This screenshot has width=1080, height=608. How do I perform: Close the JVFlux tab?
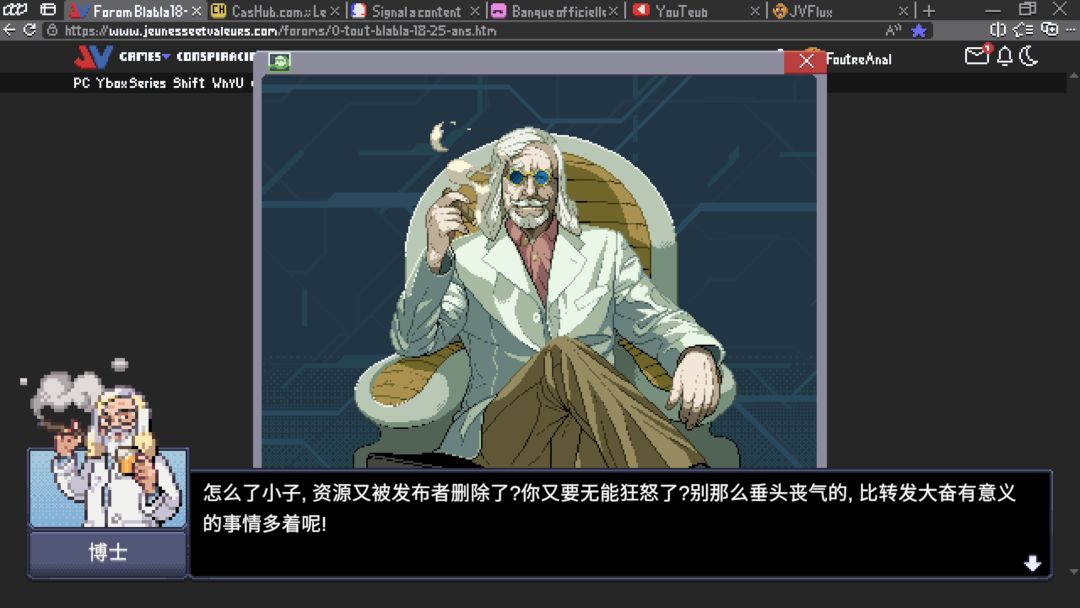[x=904, y=11]
